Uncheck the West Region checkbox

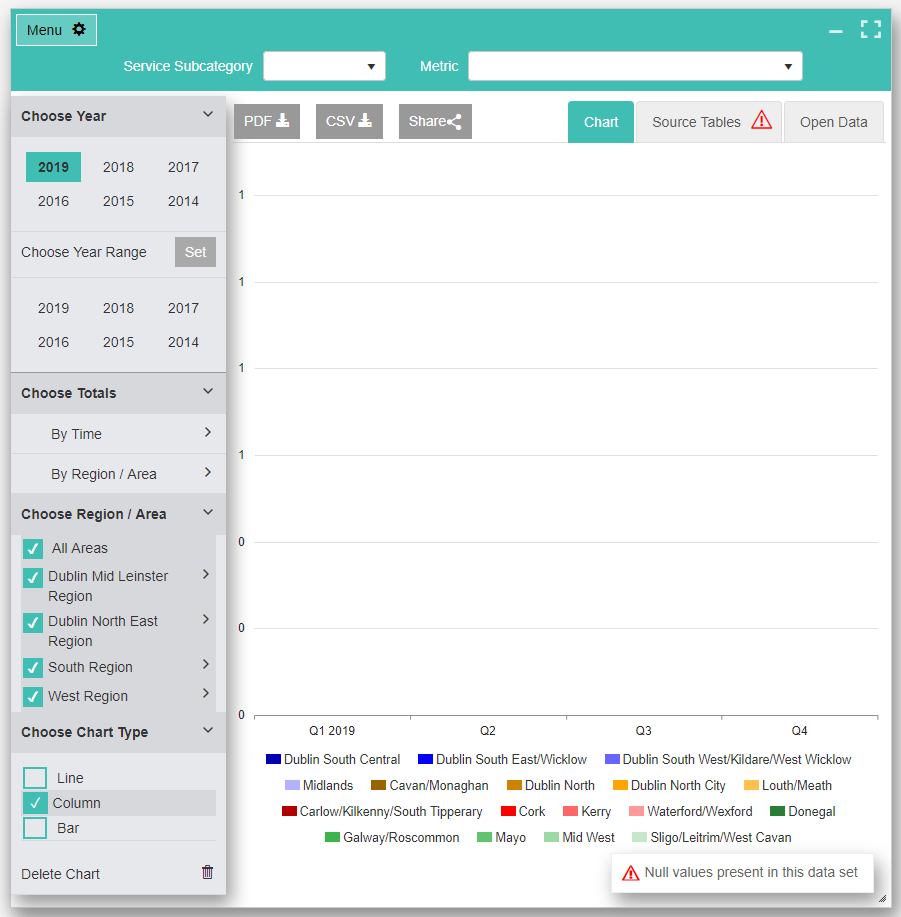[33, 697]
